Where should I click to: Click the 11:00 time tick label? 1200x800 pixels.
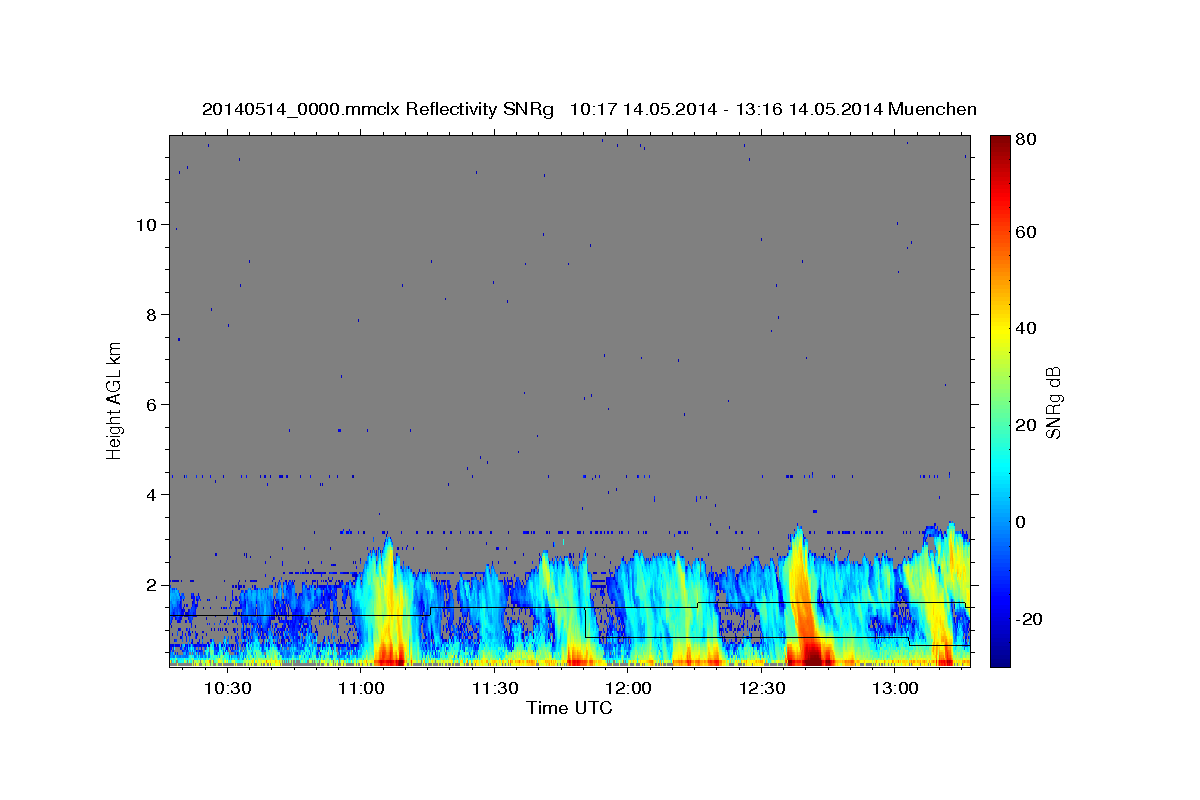point(361,689)
